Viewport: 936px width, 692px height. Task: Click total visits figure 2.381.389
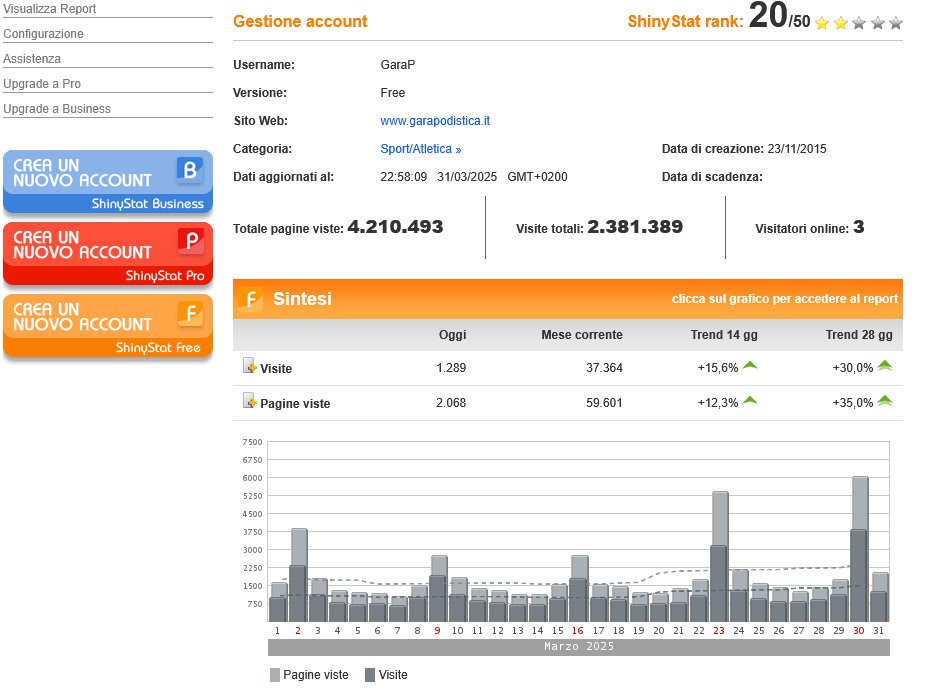[x=635, y=227]
